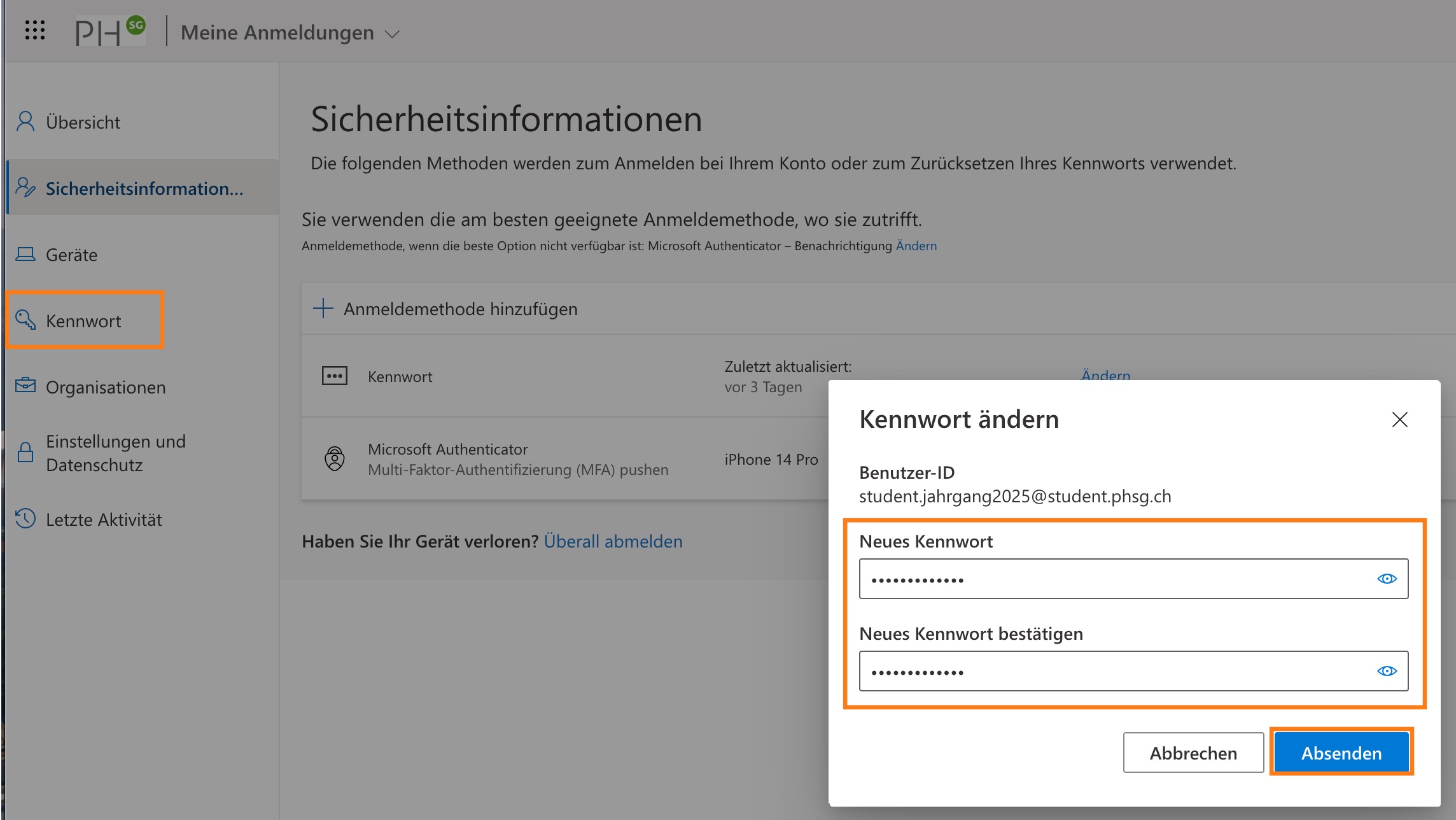
Task: Click the Absenden button
Action: (1341, 753)
